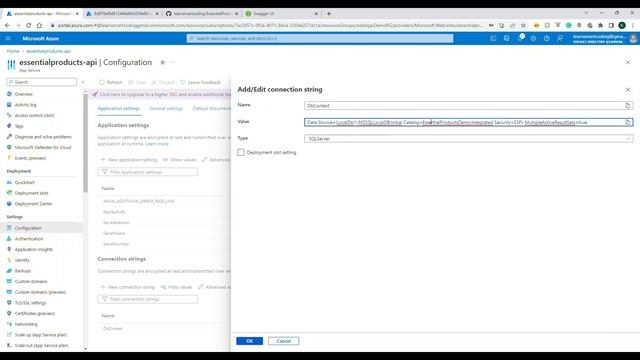Pin essentialproducts-api to favorites star

click(x=162, y=62)
